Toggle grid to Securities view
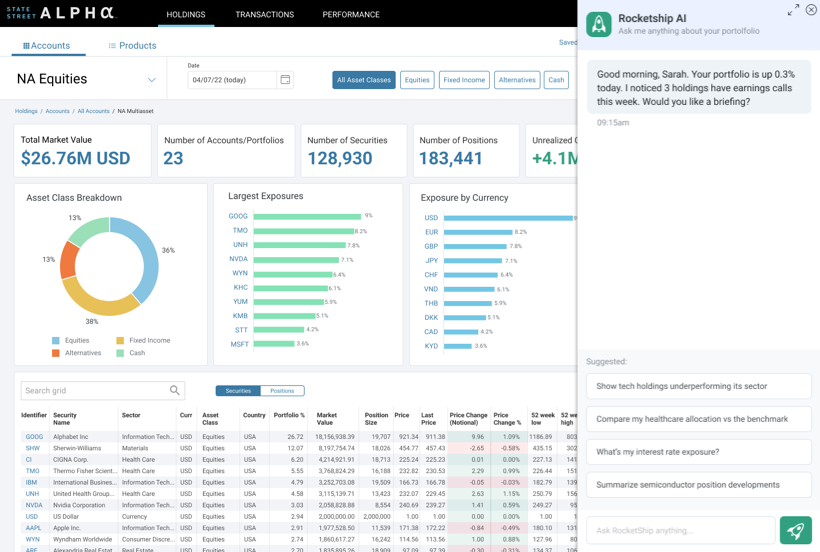This screenshot has width=820, height=552. (238, 391)
